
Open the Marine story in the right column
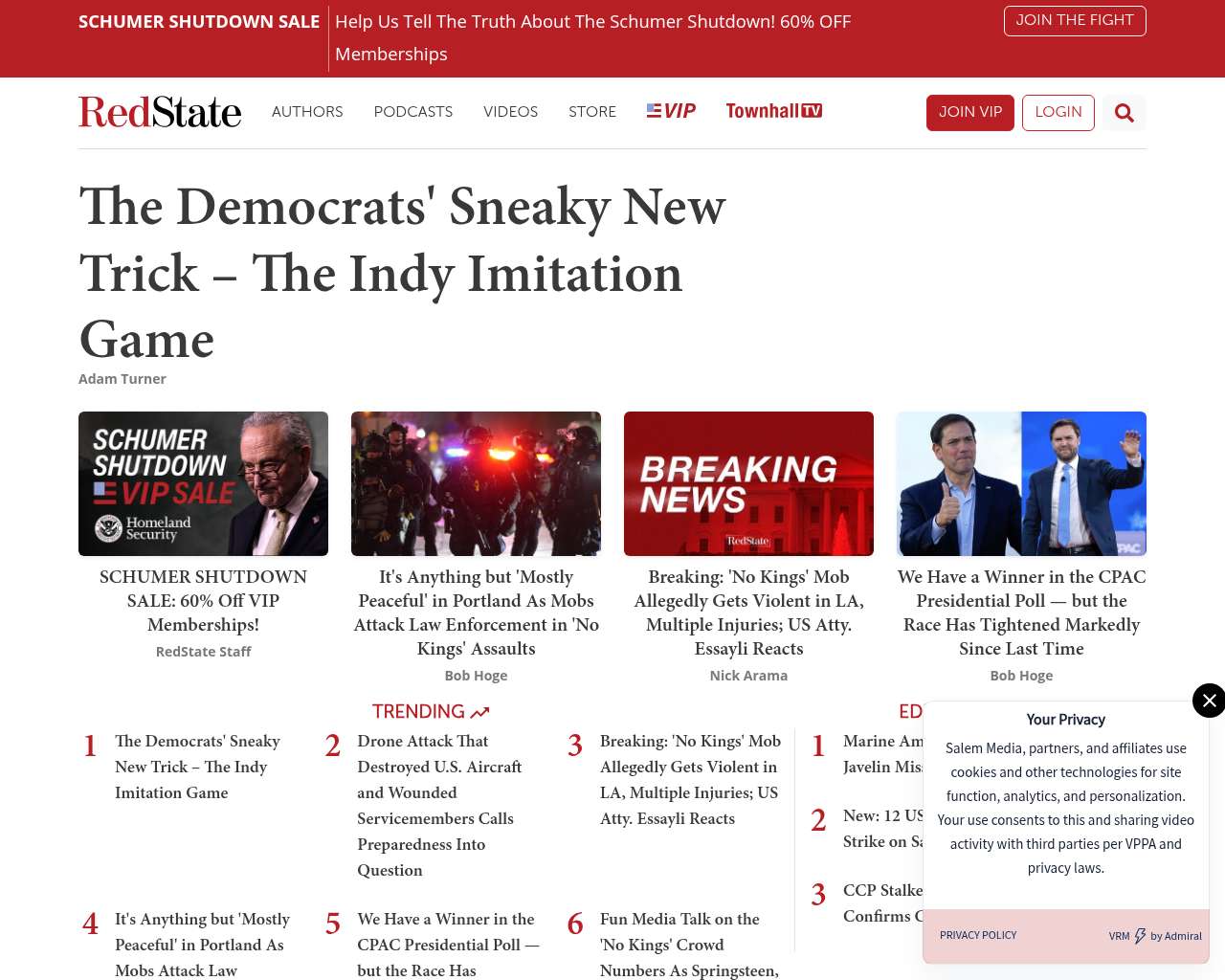click(x=883, y=754)
